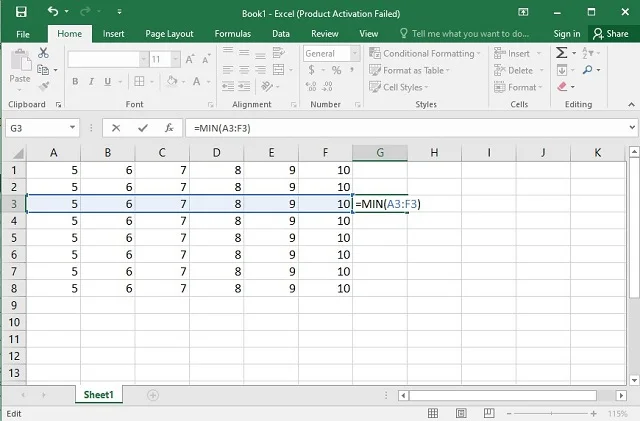Cancel the formula entry with X icon
The image size is (640, 421).
click(x=117, y=128)
